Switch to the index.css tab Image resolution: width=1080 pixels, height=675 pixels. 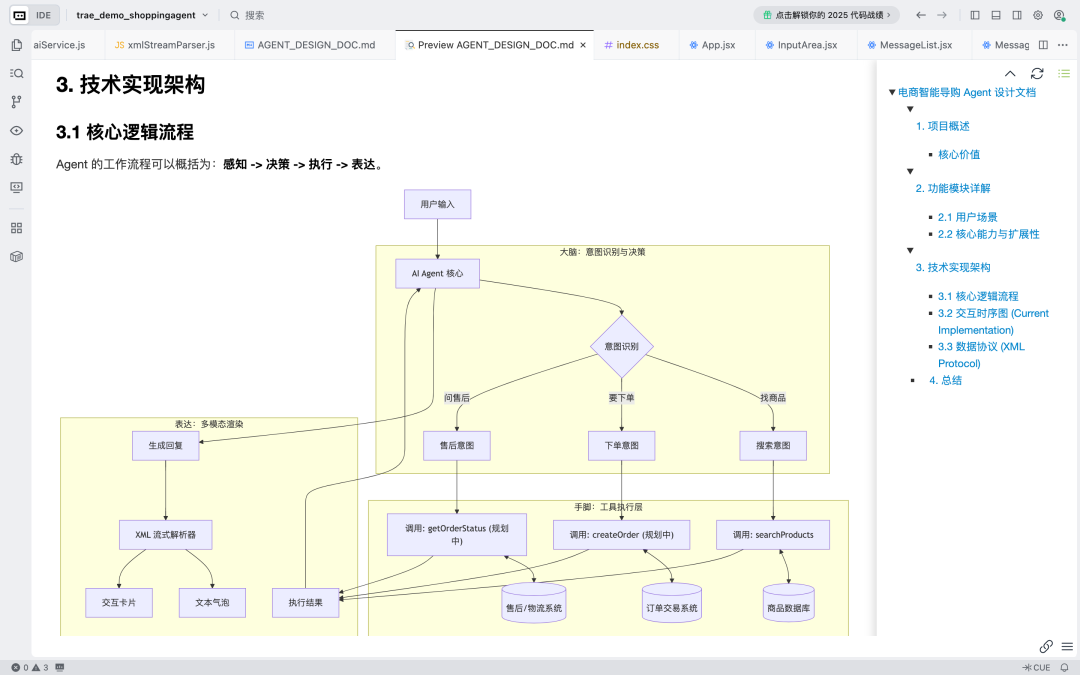pos(634,44)
